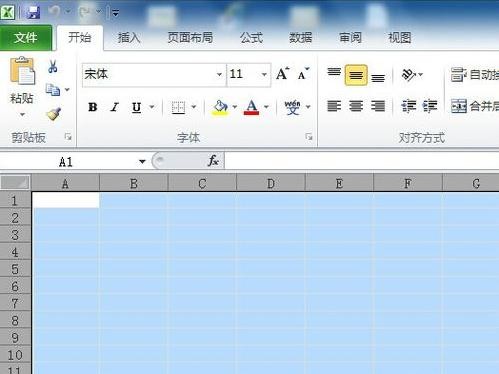This screenshot has width=499, height=374.
Task: Expand the Underline style arrow
Action: coord(152,107)
